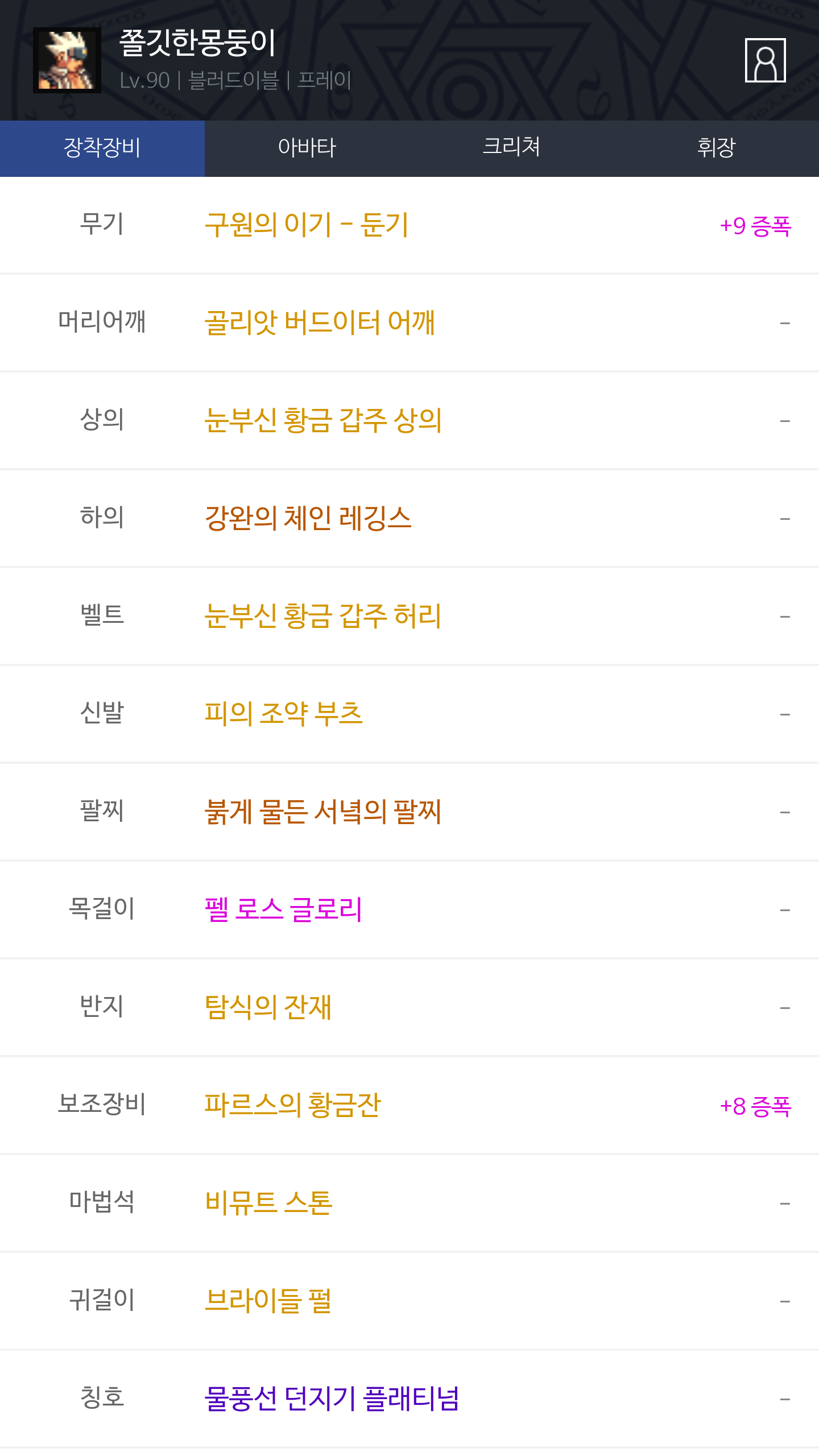Open weapon item 구원의 이기 - 둔기

(x=307, y=225)
